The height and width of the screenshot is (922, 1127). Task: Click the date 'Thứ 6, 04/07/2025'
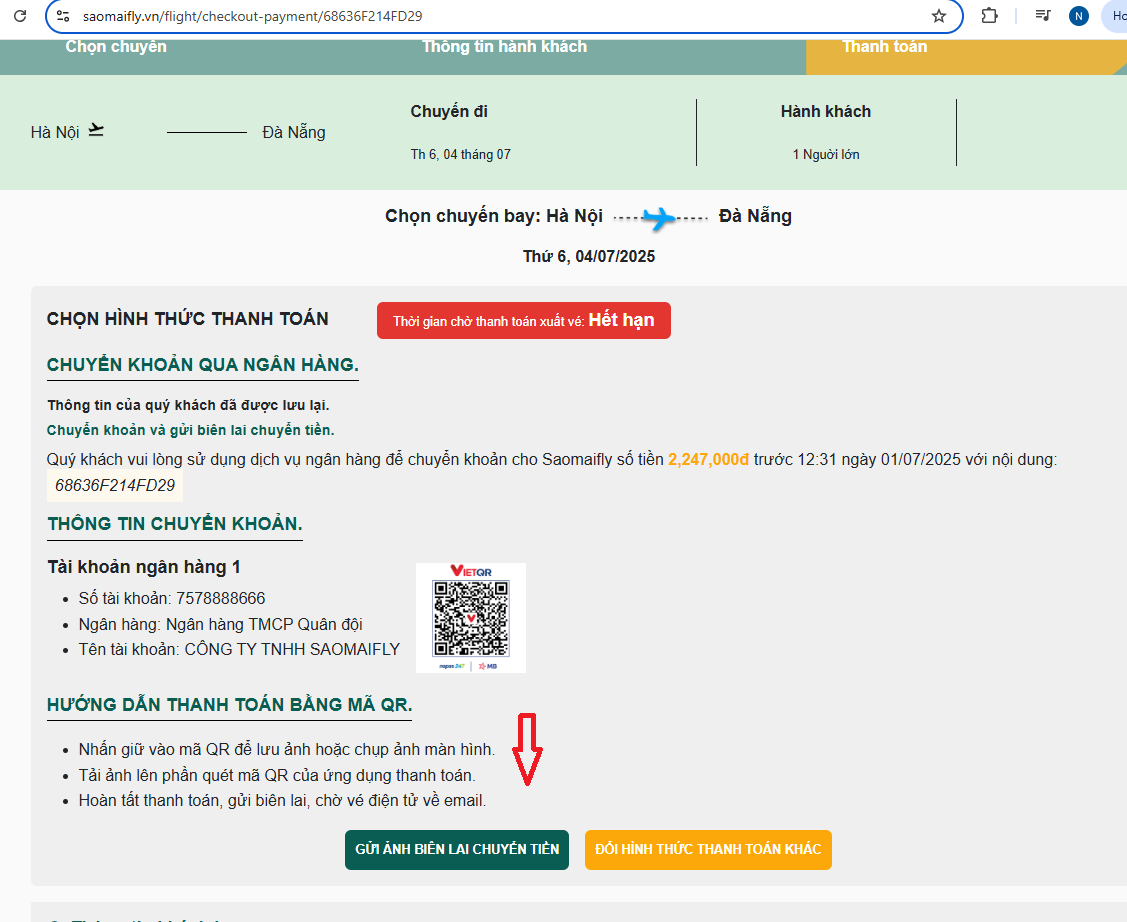[x=589, y=257]
